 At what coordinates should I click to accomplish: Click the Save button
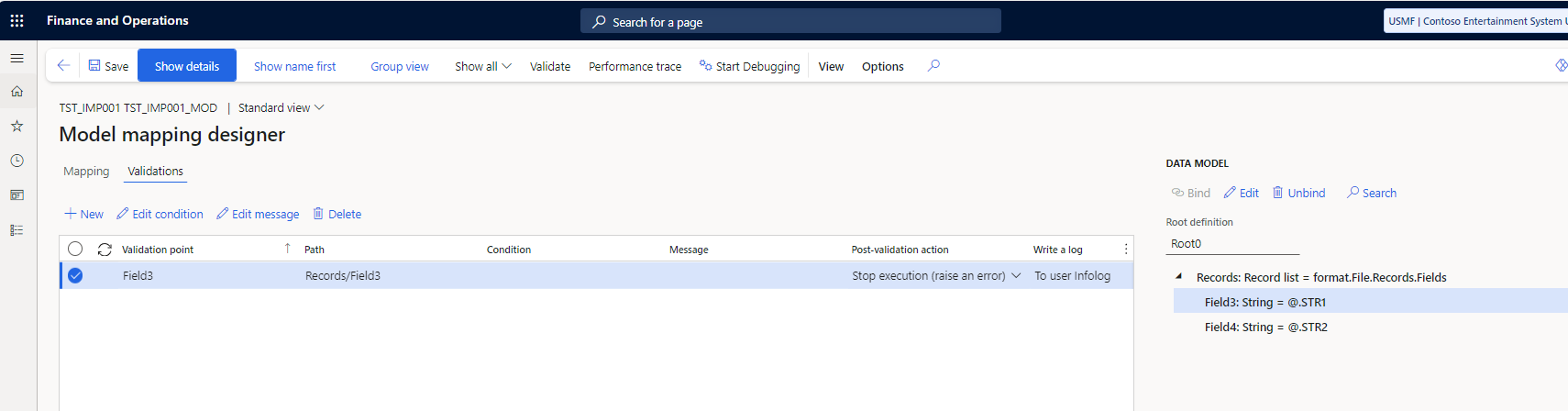click(108, 66)
